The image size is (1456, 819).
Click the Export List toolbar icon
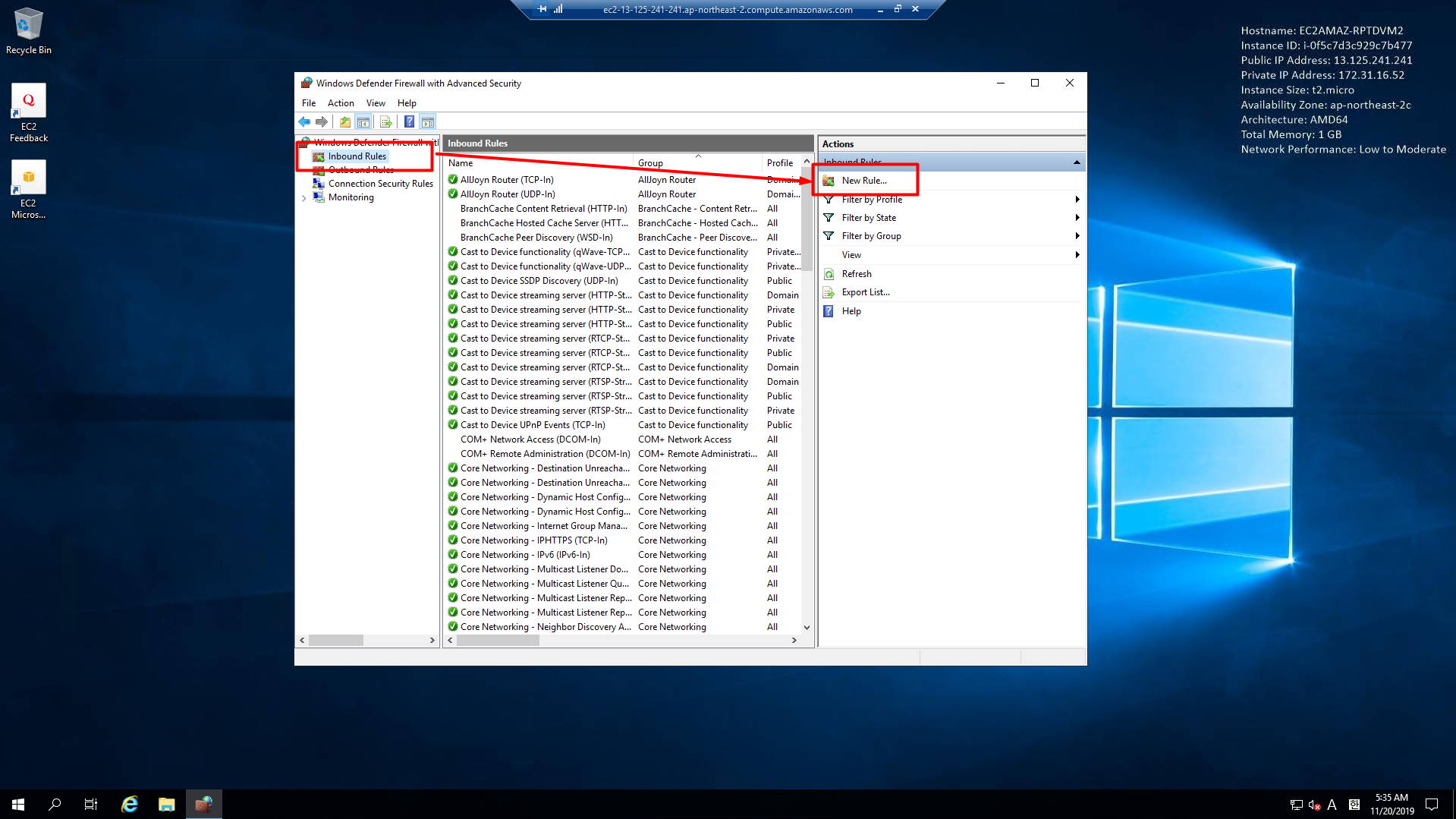click(385, 121)
